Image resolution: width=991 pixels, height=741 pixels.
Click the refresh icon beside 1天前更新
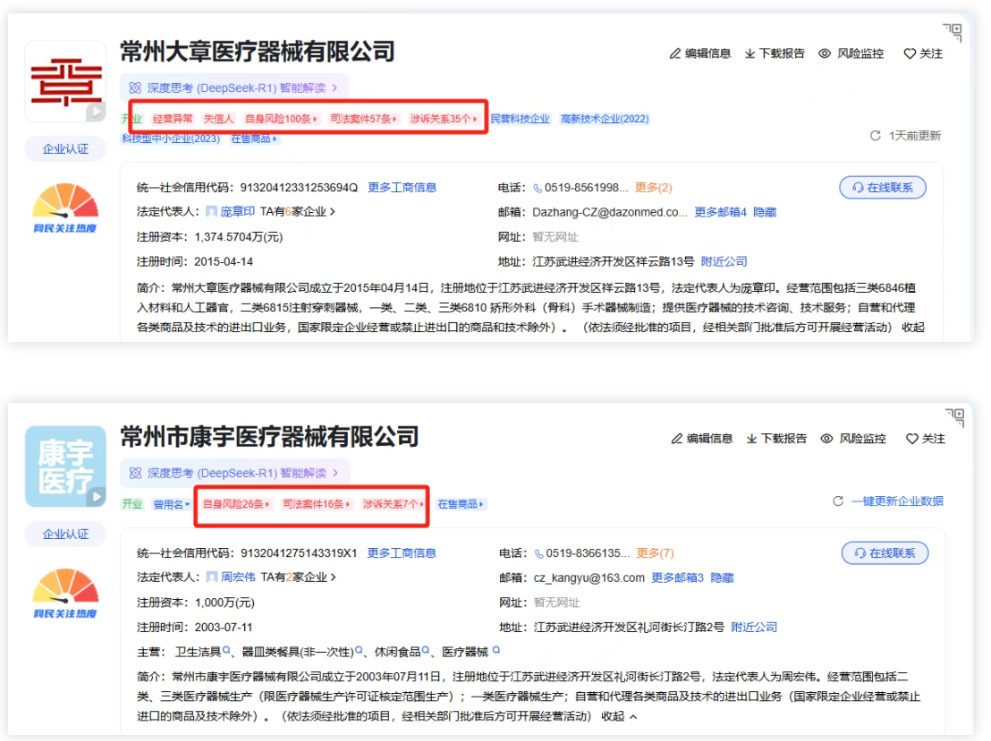pyautogui.click(x=875, y=136)
